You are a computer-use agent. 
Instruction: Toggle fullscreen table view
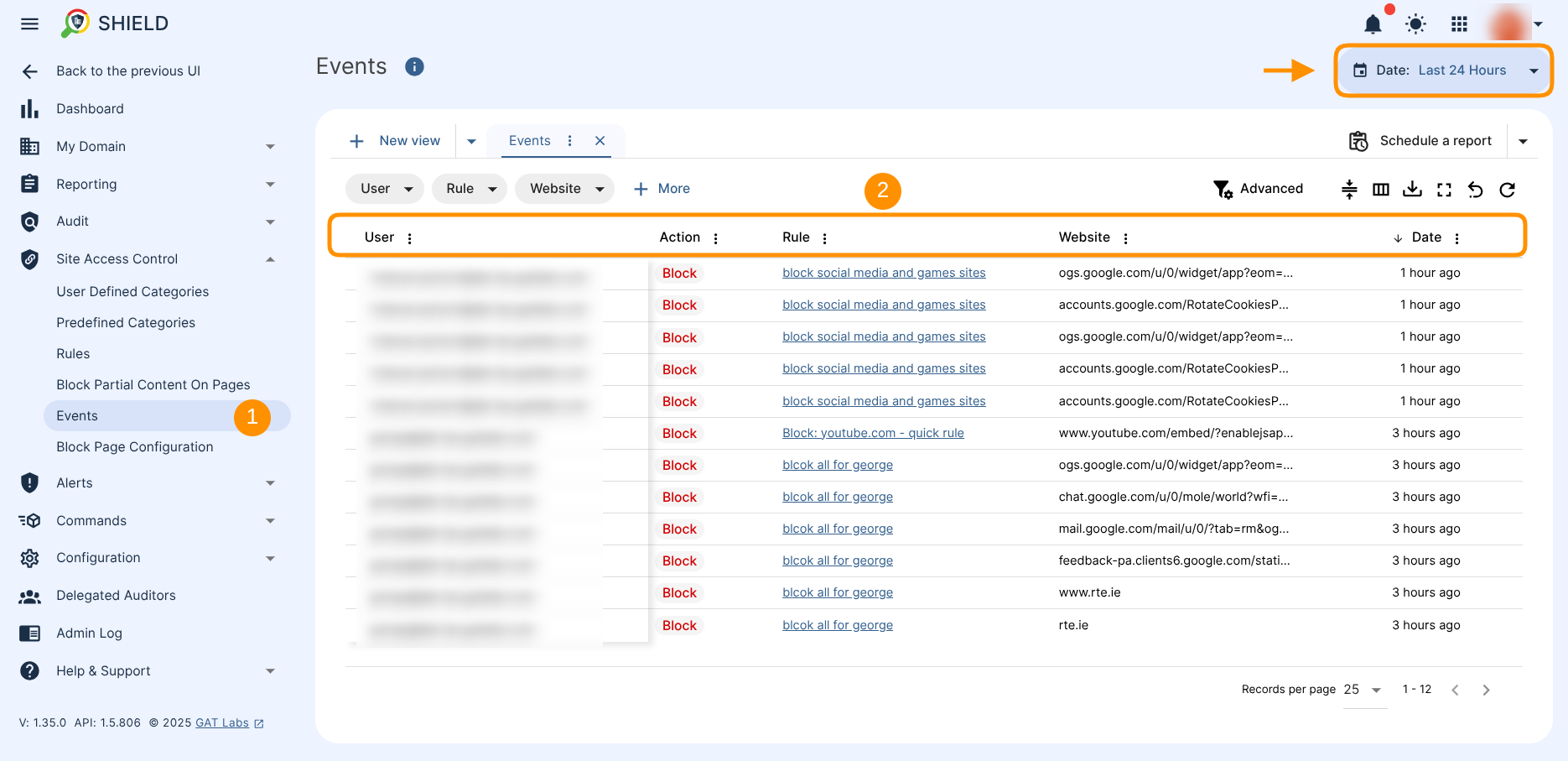pyautogui.click(x=1444, y=190)
